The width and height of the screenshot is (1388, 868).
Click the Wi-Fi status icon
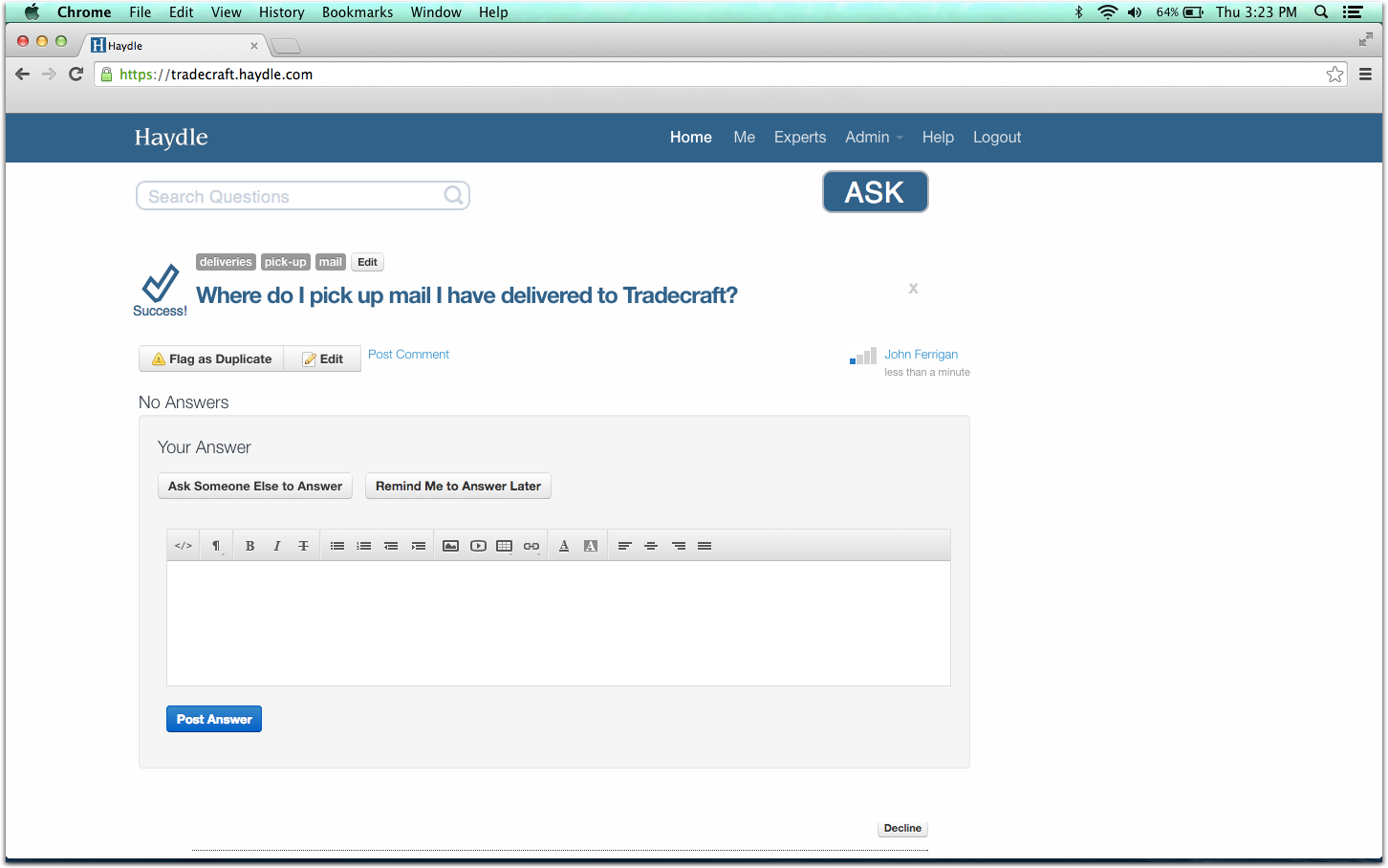point(1107,12)
